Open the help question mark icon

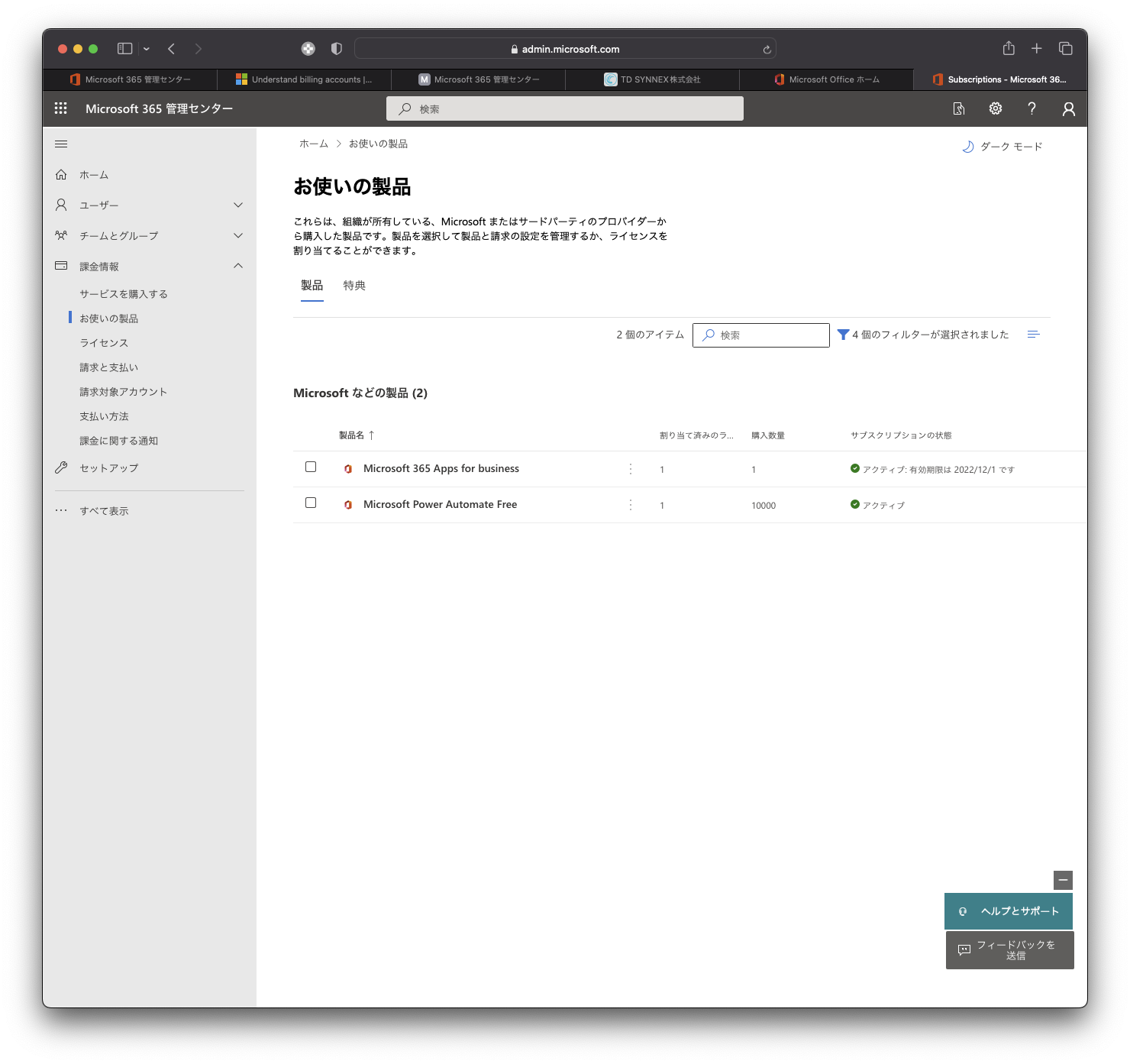click(x=1032, y=108)
